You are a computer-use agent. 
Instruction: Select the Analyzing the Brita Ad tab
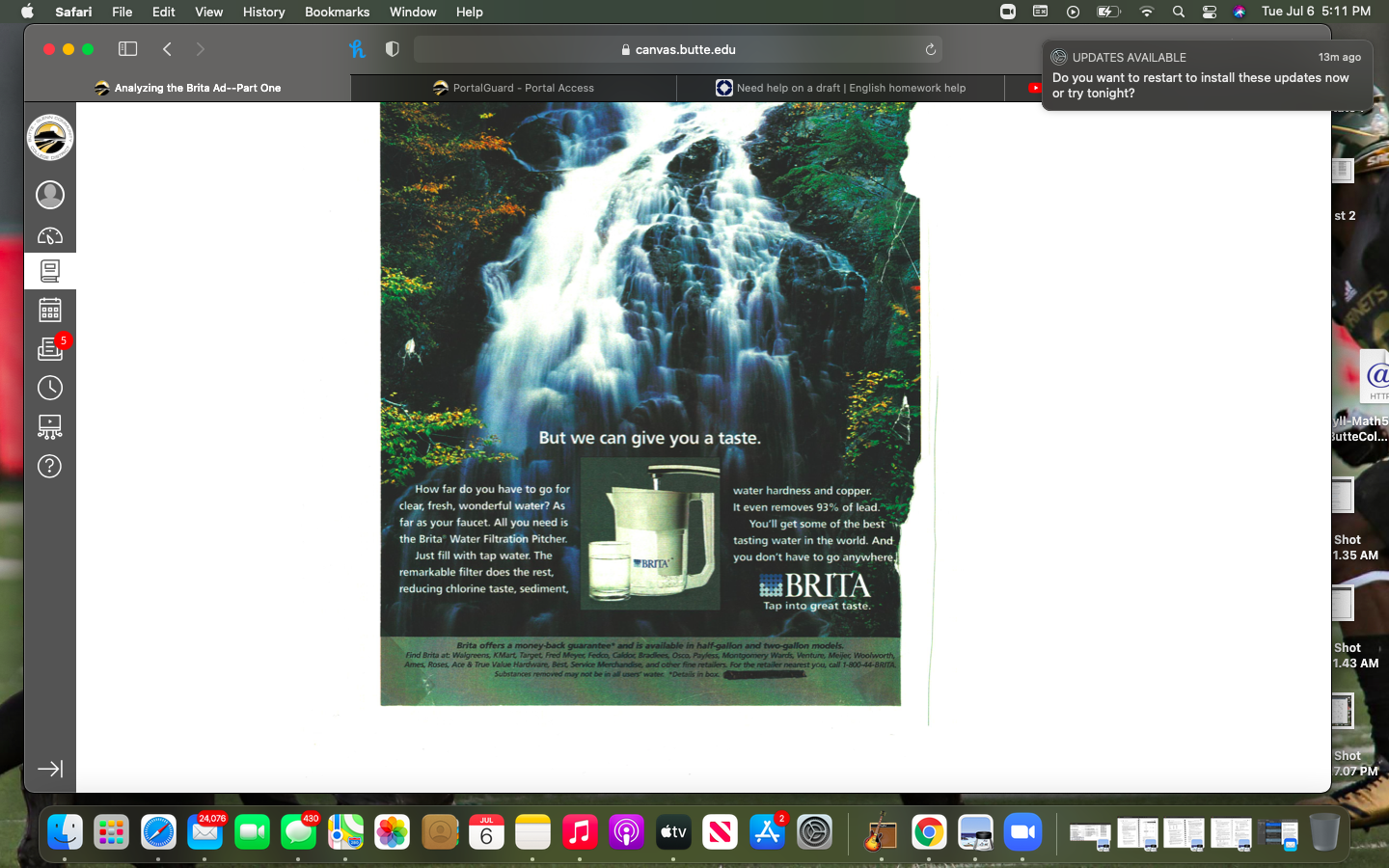point(188,88)
